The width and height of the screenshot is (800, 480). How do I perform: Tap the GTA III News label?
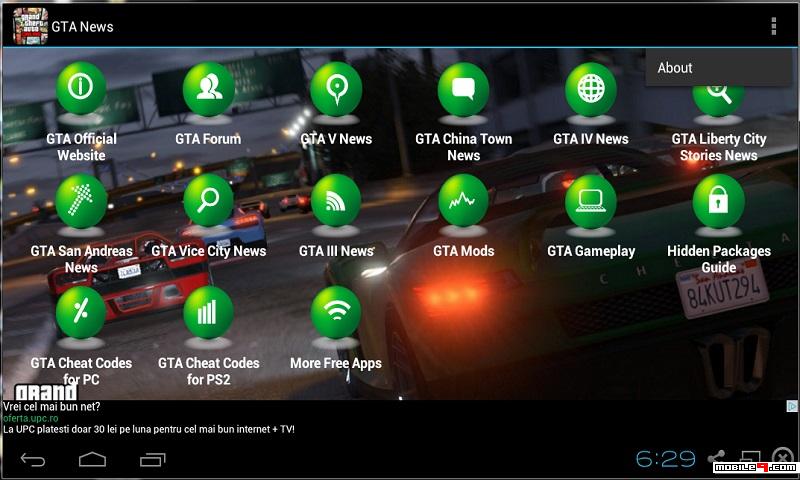tap(336, 251)
